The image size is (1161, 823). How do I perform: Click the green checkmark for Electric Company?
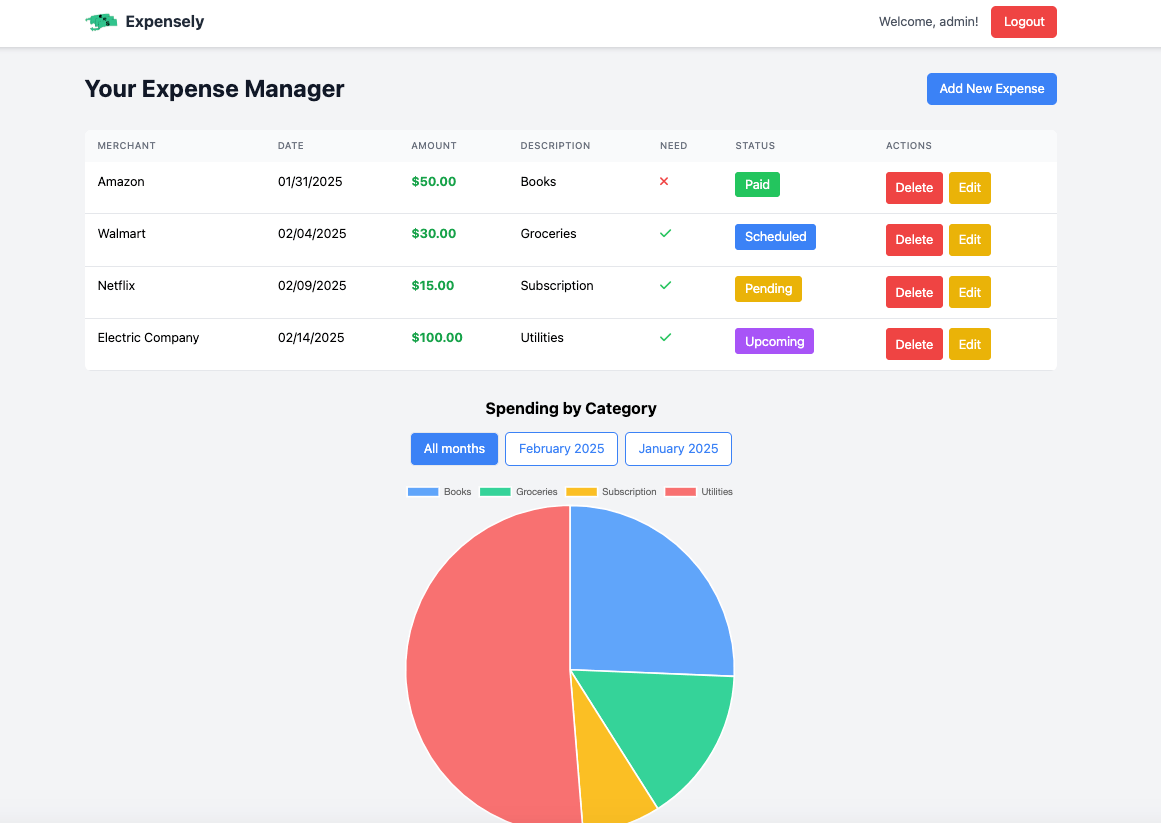(665, 337)
